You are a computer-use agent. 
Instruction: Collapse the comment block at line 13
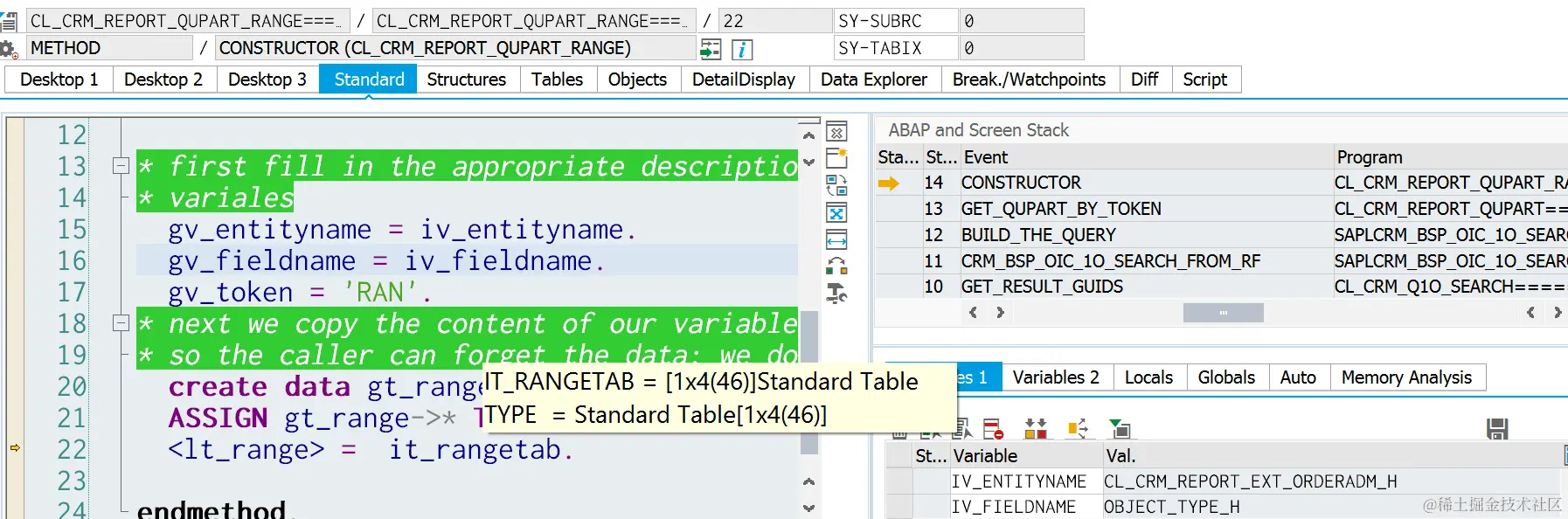pyautogui.click(x=121, y=165)
